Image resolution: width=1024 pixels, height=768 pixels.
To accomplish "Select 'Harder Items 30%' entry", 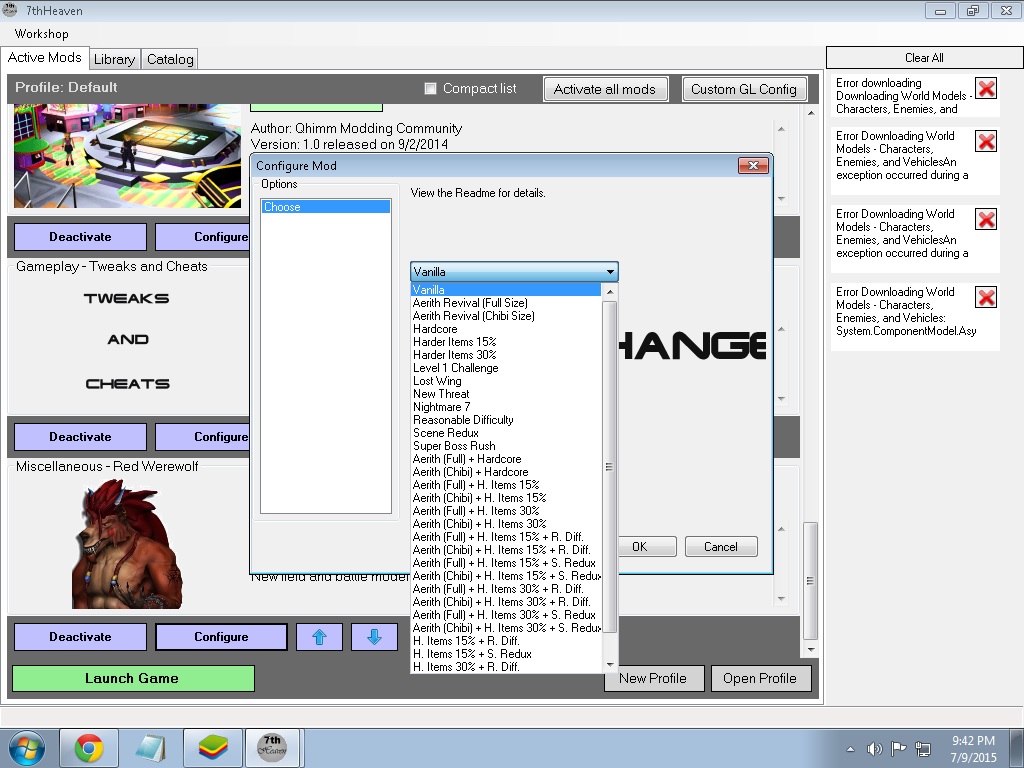I will point(506,355).
